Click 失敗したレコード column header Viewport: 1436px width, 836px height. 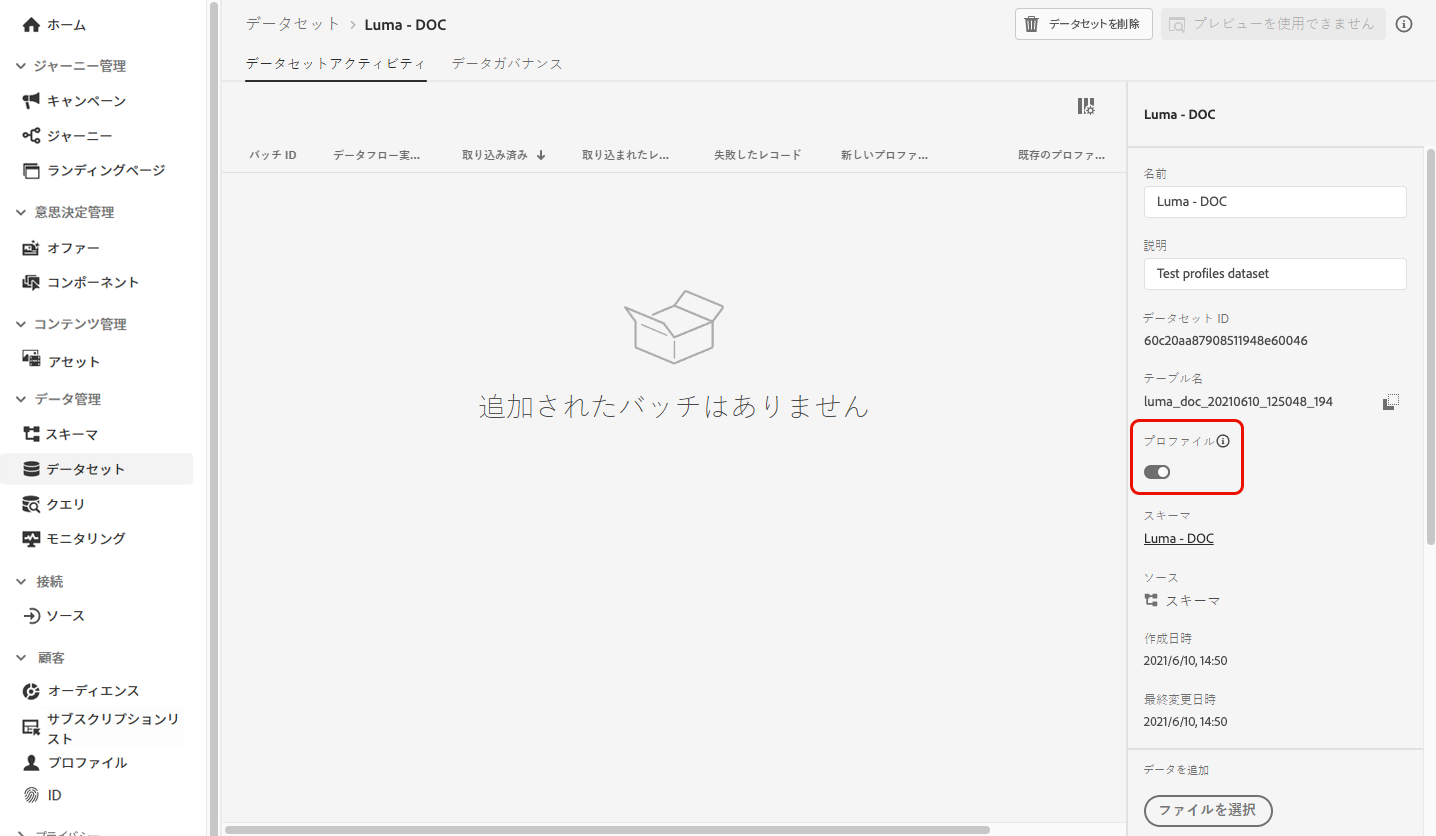[x=757, y=155]
